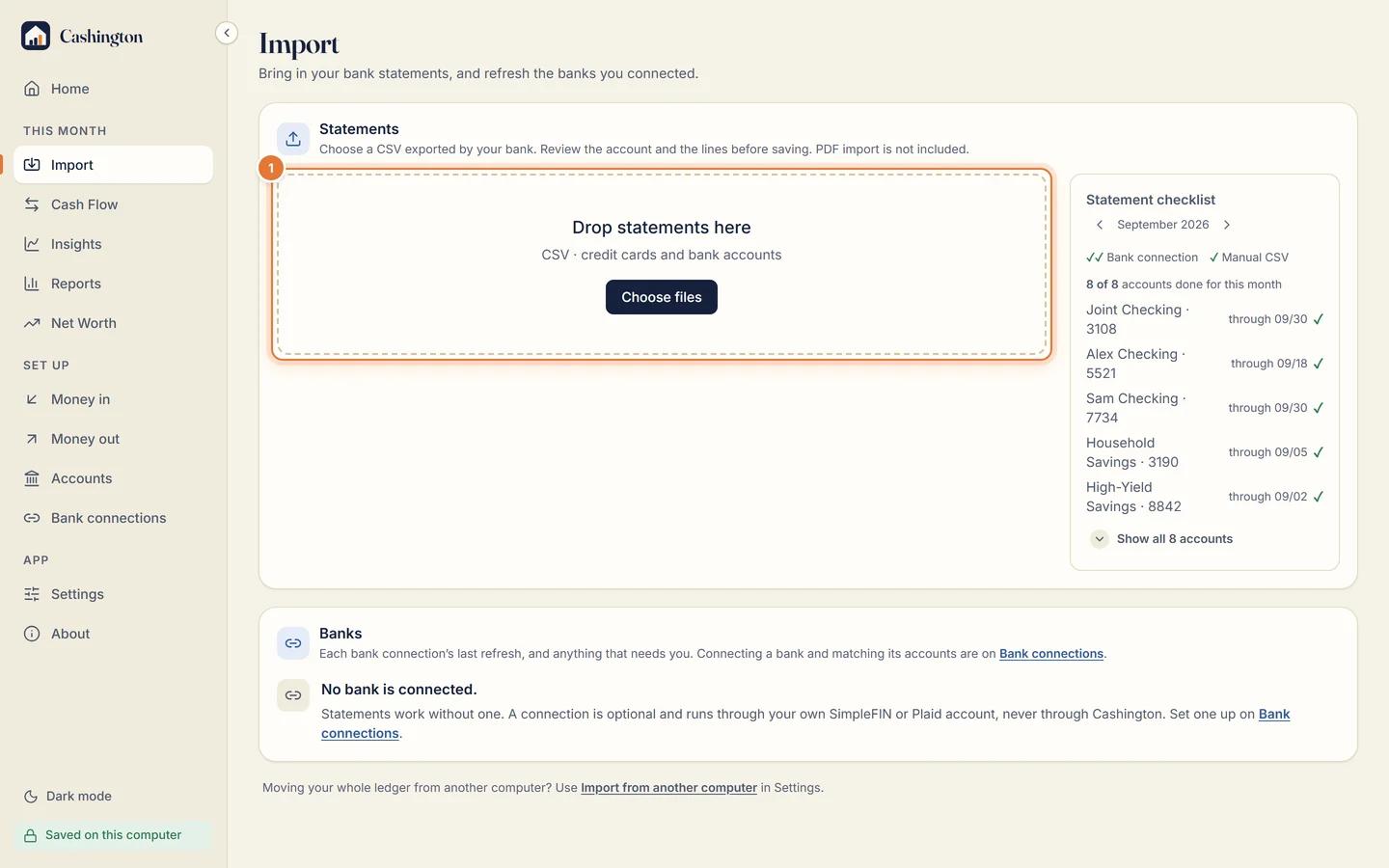Click the Accounts bank building icon
This screenshot has width=1389, height=868.
pos(32,478)
